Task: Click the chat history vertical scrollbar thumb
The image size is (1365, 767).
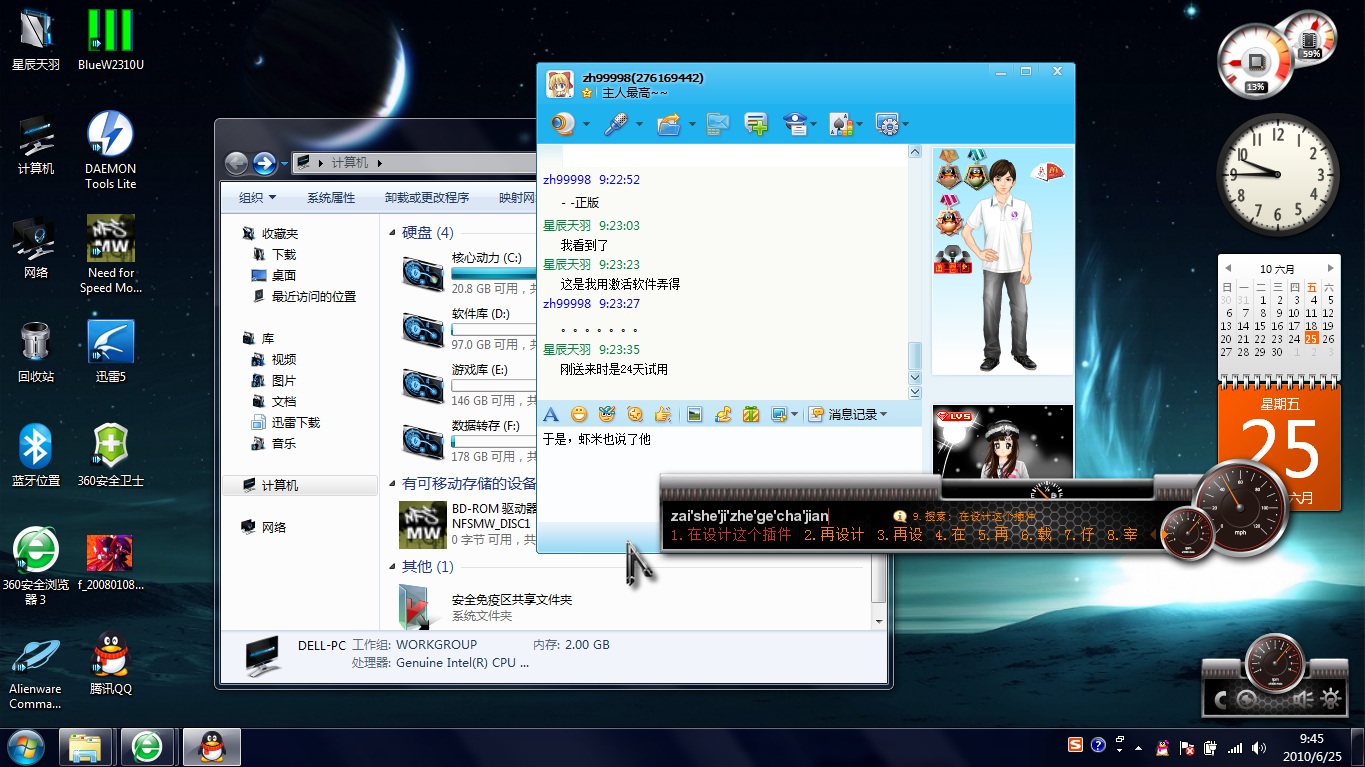Action: (914, 356)
